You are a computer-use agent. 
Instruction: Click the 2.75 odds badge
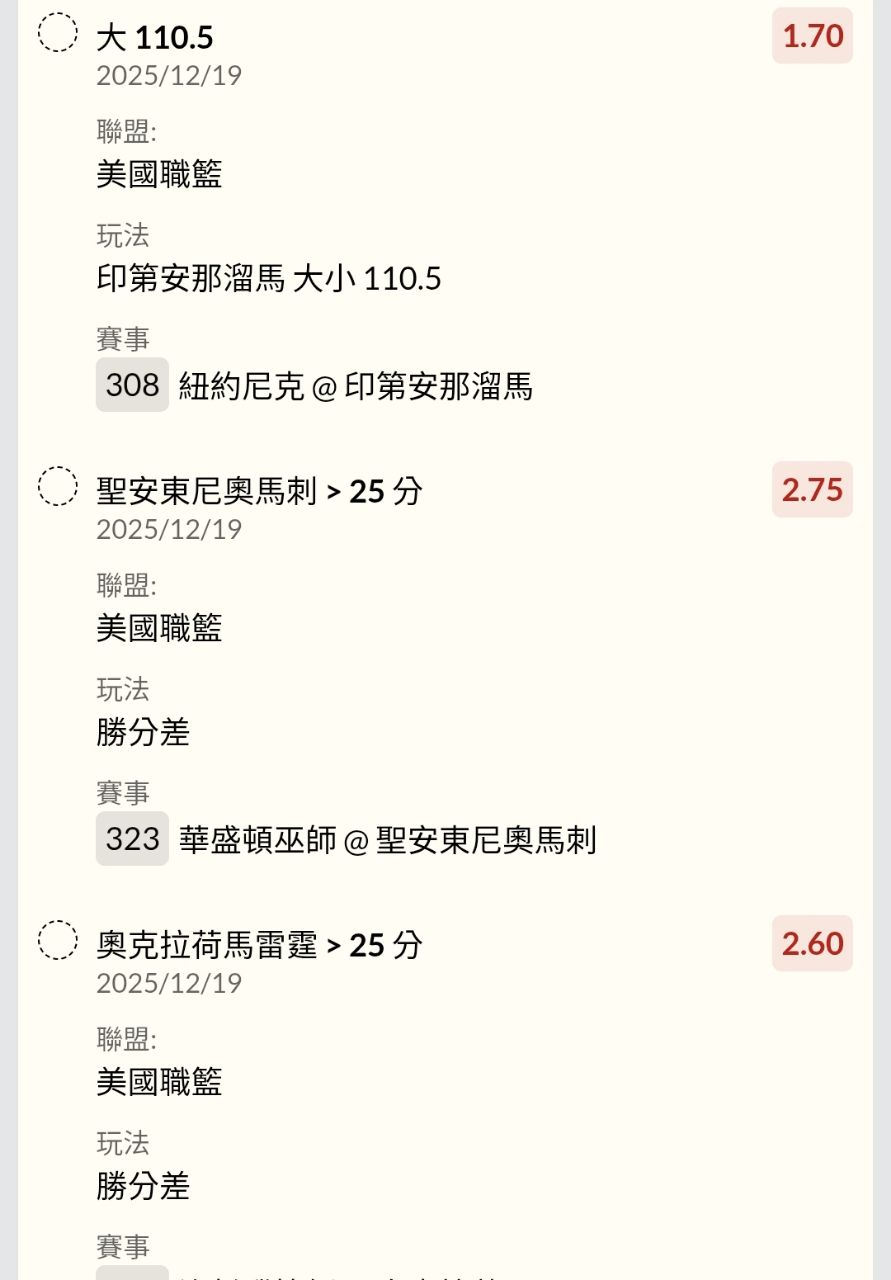(812, 490)
